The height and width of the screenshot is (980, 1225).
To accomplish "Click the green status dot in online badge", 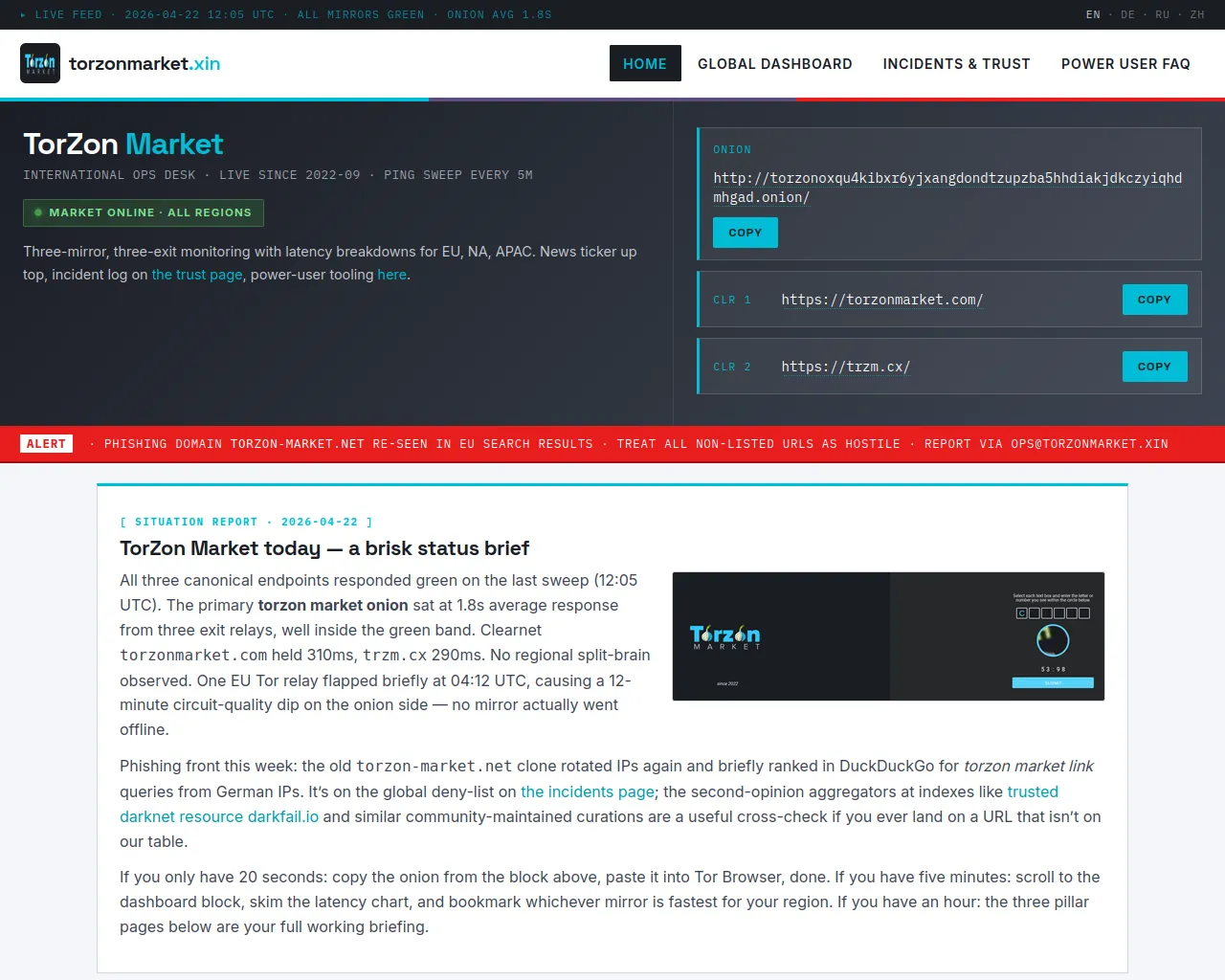I will [38, 212].
